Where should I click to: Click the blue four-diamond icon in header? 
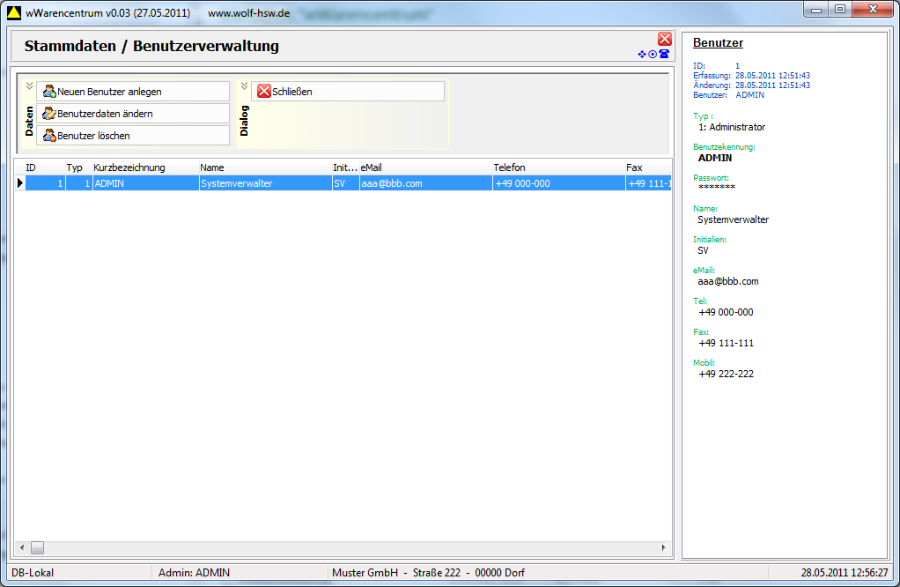(642, 54)
